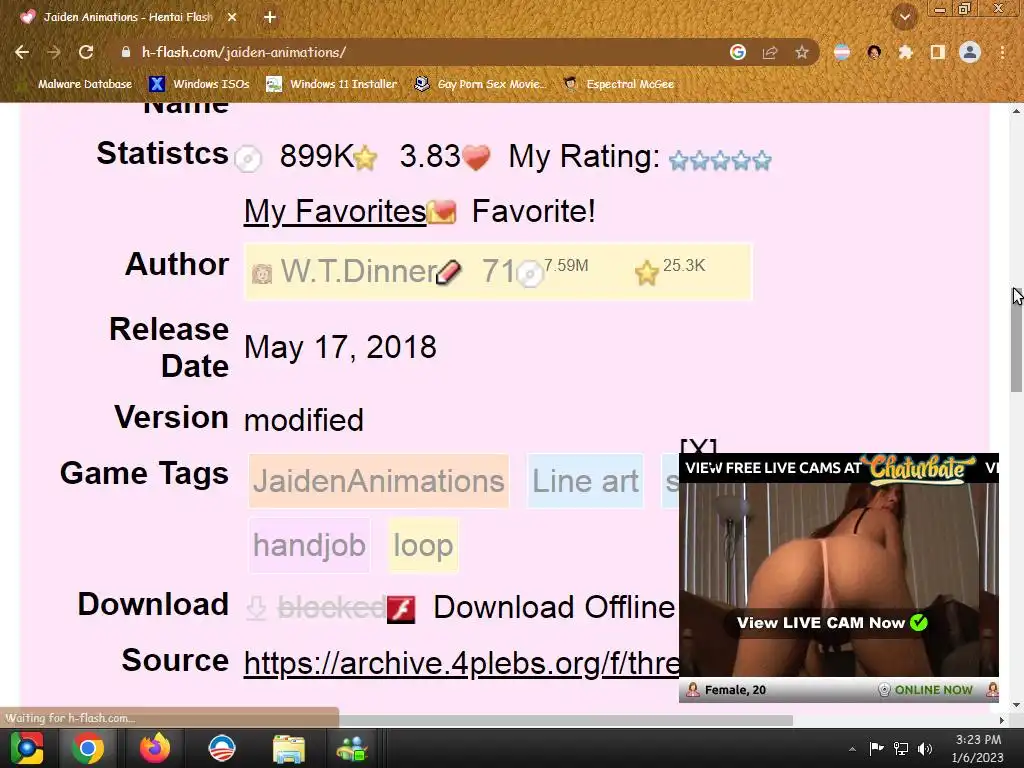Click the scroll-down arrow of the page scrollbar

pyautogui.click(x=1016, y=705)
